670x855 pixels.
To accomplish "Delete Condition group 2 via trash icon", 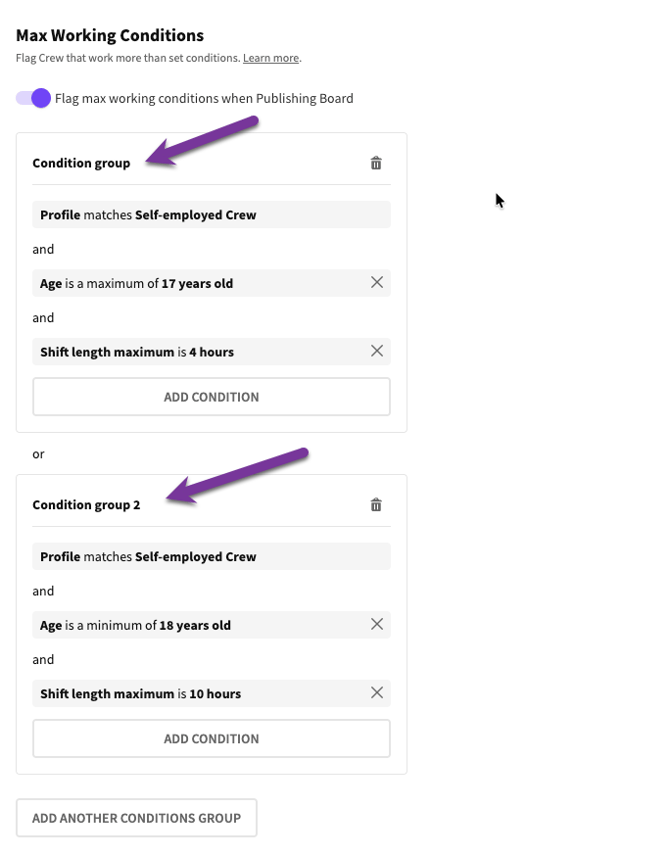I will (x=376, y=505).
